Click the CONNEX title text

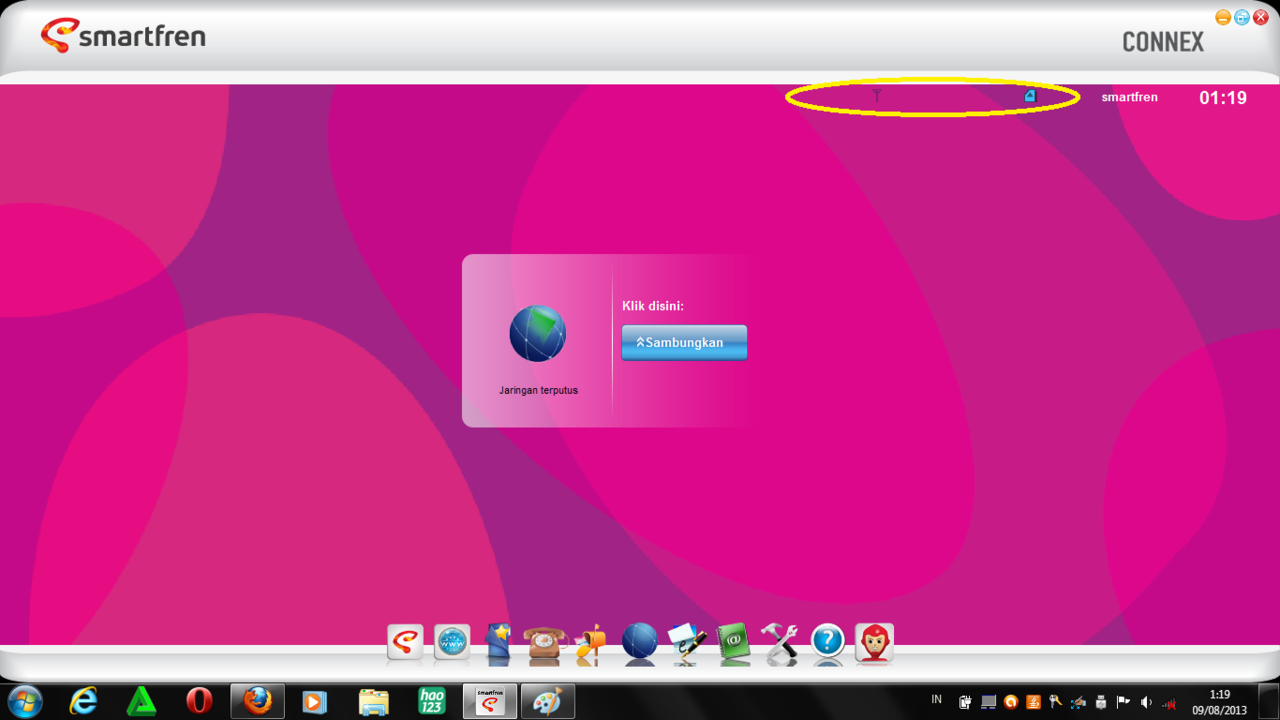[x=1163, y=42]
